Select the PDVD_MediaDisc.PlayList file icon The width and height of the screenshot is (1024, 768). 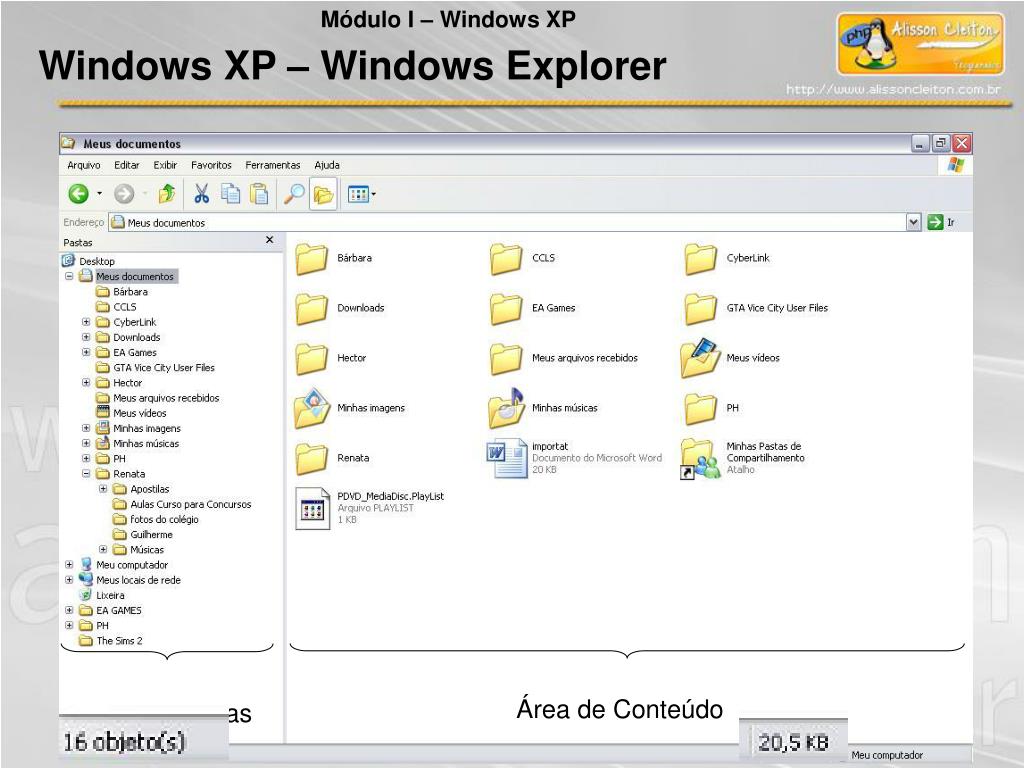pyautogui.click(x=312, y=508)
